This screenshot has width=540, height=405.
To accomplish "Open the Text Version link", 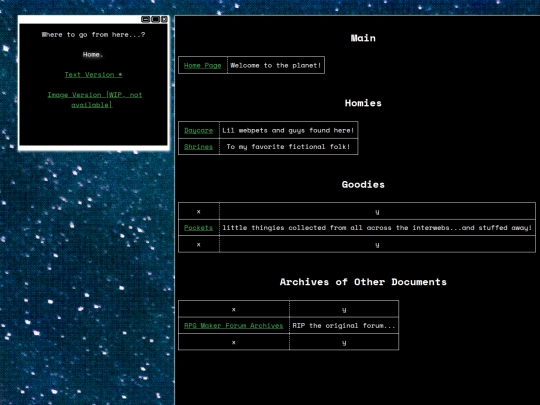I will point(93,74).
